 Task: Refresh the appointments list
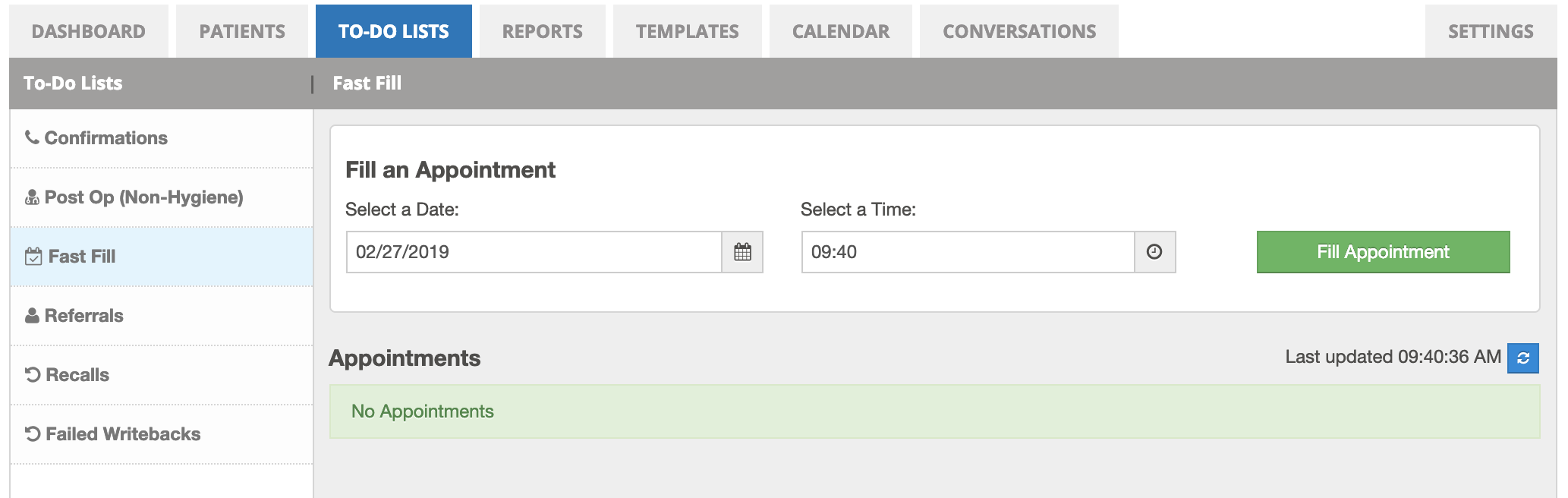click(1522, 358)
